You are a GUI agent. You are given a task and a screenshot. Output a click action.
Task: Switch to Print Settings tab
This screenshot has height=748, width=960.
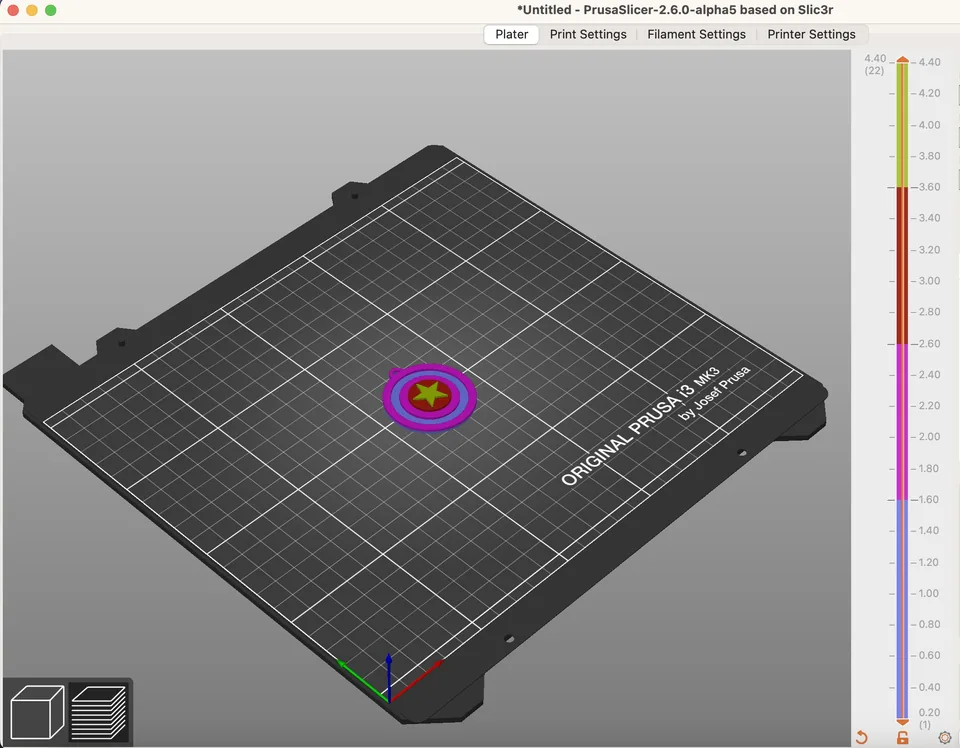[x=588, y=34]
